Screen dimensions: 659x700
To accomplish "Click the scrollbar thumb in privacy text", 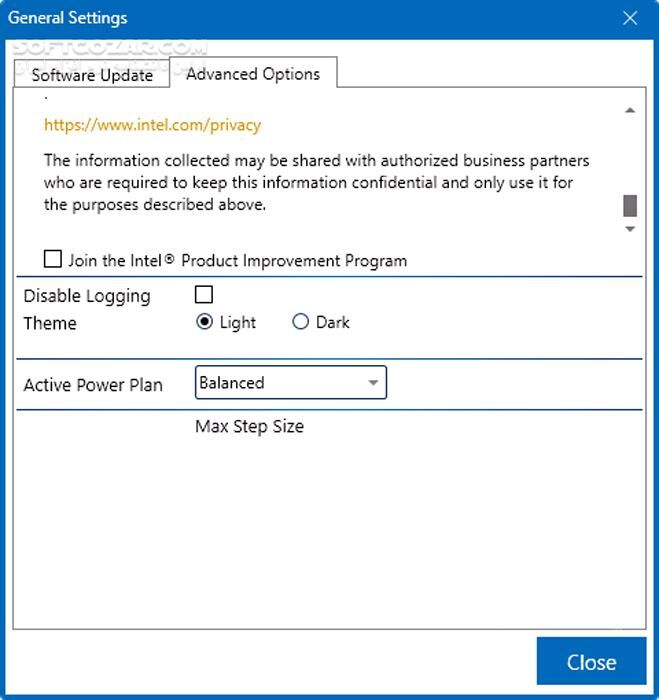I will click(x=630, y=205).
